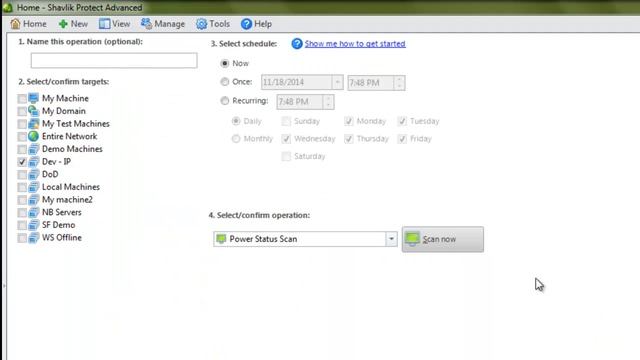
Task: Select the Recurring schedule radio button
Action: point(224,100)
